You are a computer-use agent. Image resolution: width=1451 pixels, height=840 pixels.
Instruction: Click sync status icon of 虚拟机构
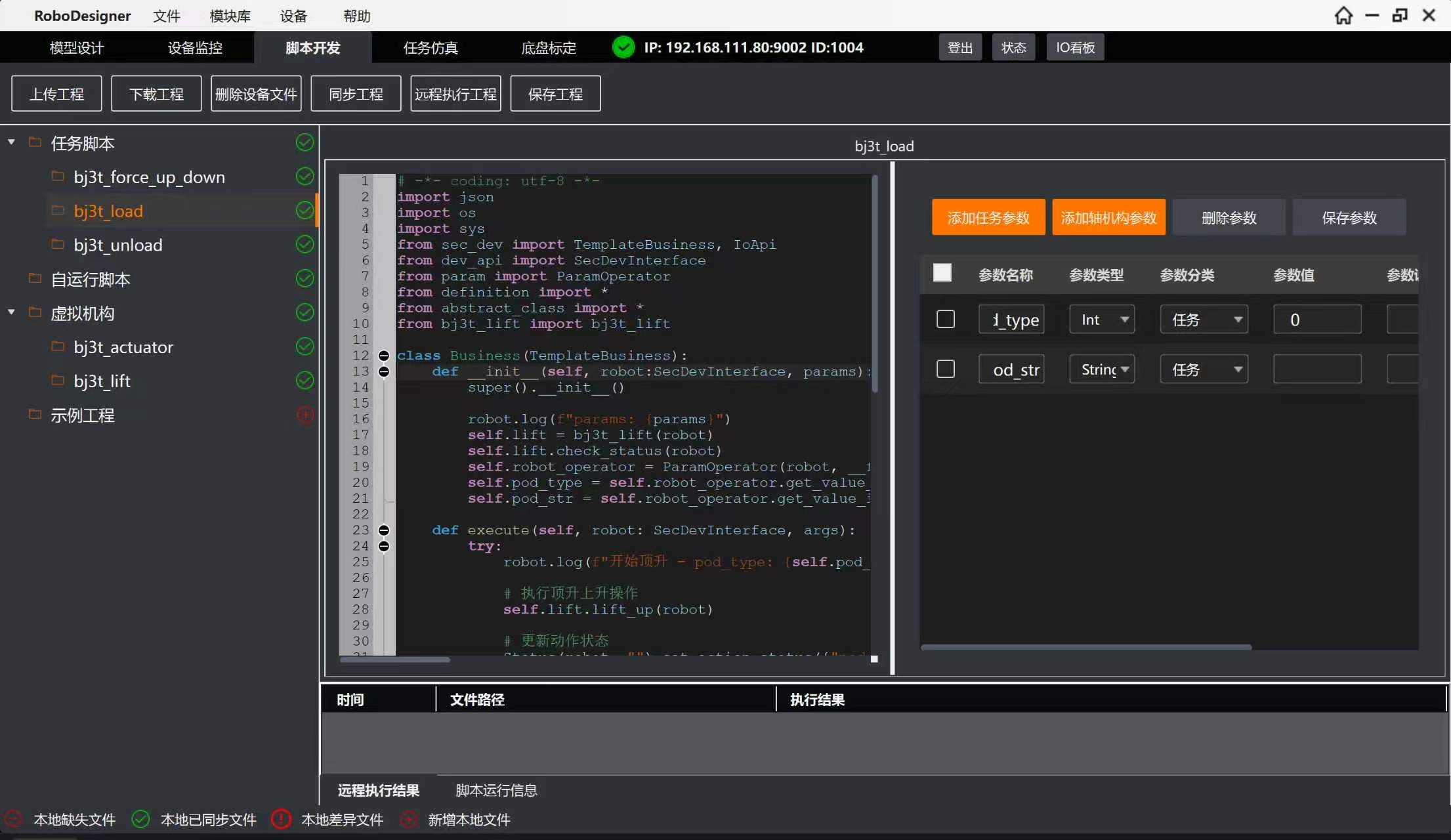click(x=305, y=312)
